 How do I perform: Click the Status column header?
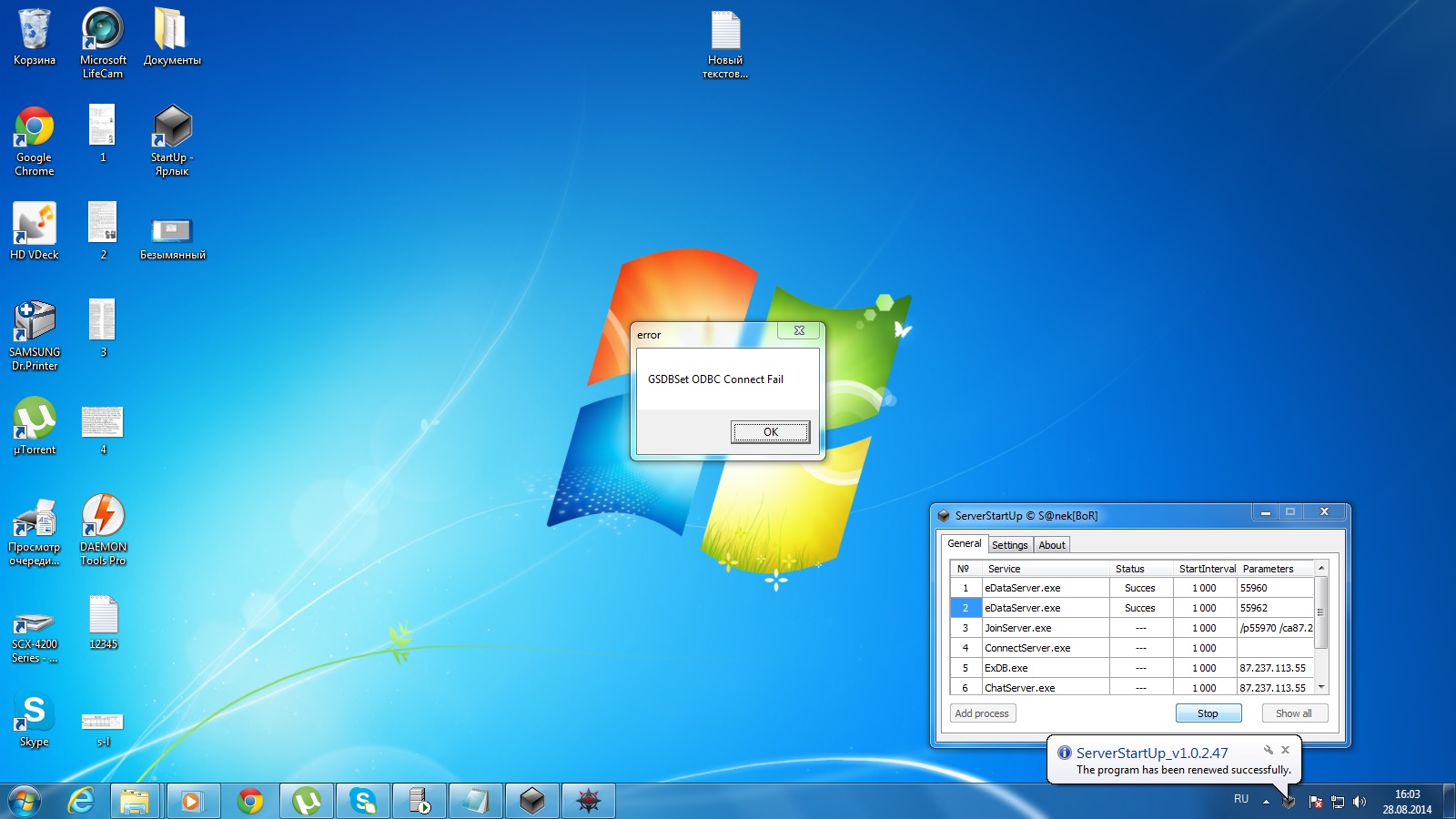click(x=1141, y=569)
